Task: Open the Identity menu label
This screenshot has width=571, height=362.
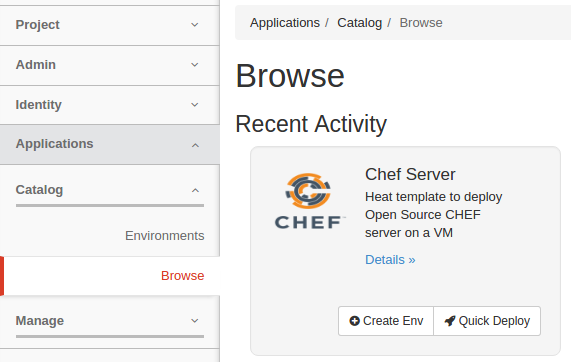Action: [x=39, y=105]
